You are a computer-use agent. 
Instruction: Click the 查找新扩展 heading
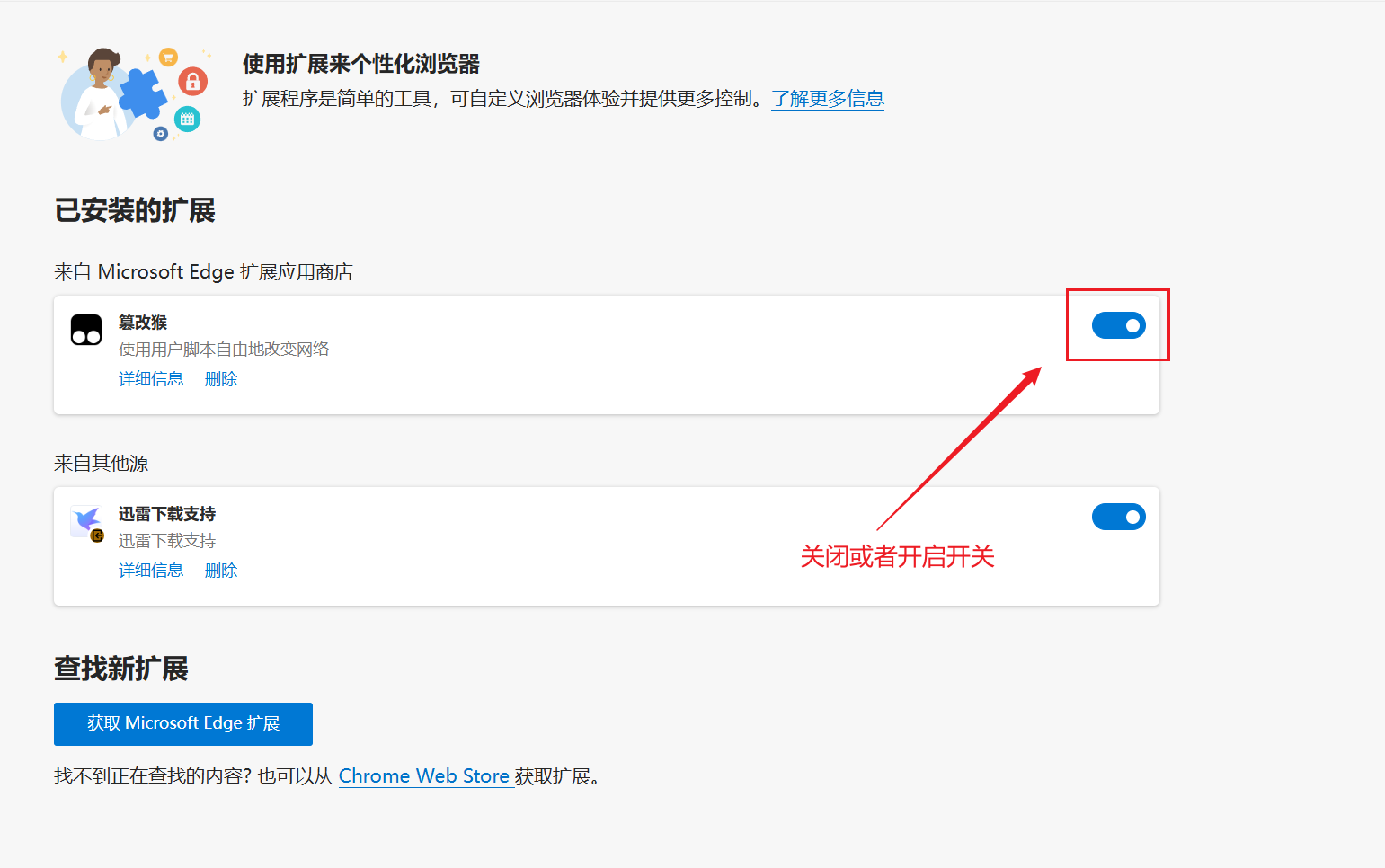(121, 669)
